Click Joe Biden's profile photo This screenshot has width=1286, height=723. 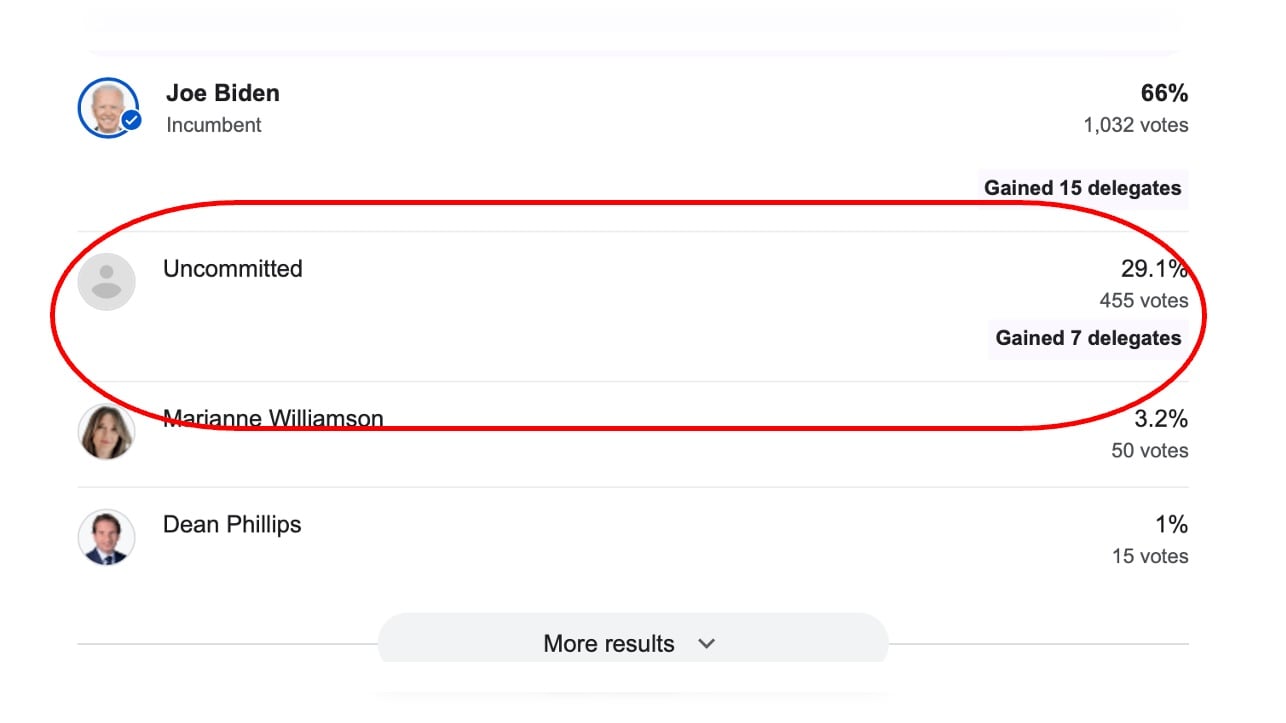[x=107, y=107]
